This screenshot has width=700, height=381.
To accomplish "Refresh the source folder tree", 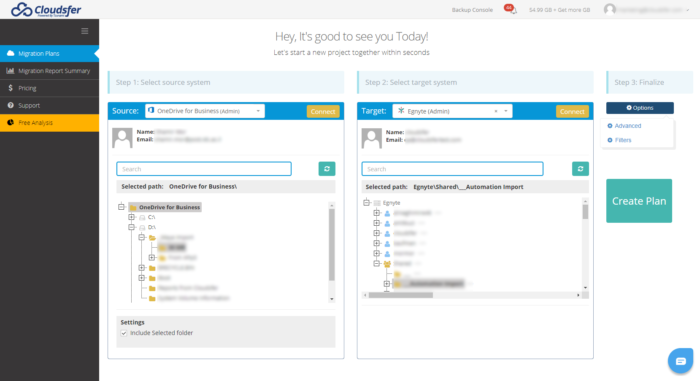I will (x=327, y=169).
